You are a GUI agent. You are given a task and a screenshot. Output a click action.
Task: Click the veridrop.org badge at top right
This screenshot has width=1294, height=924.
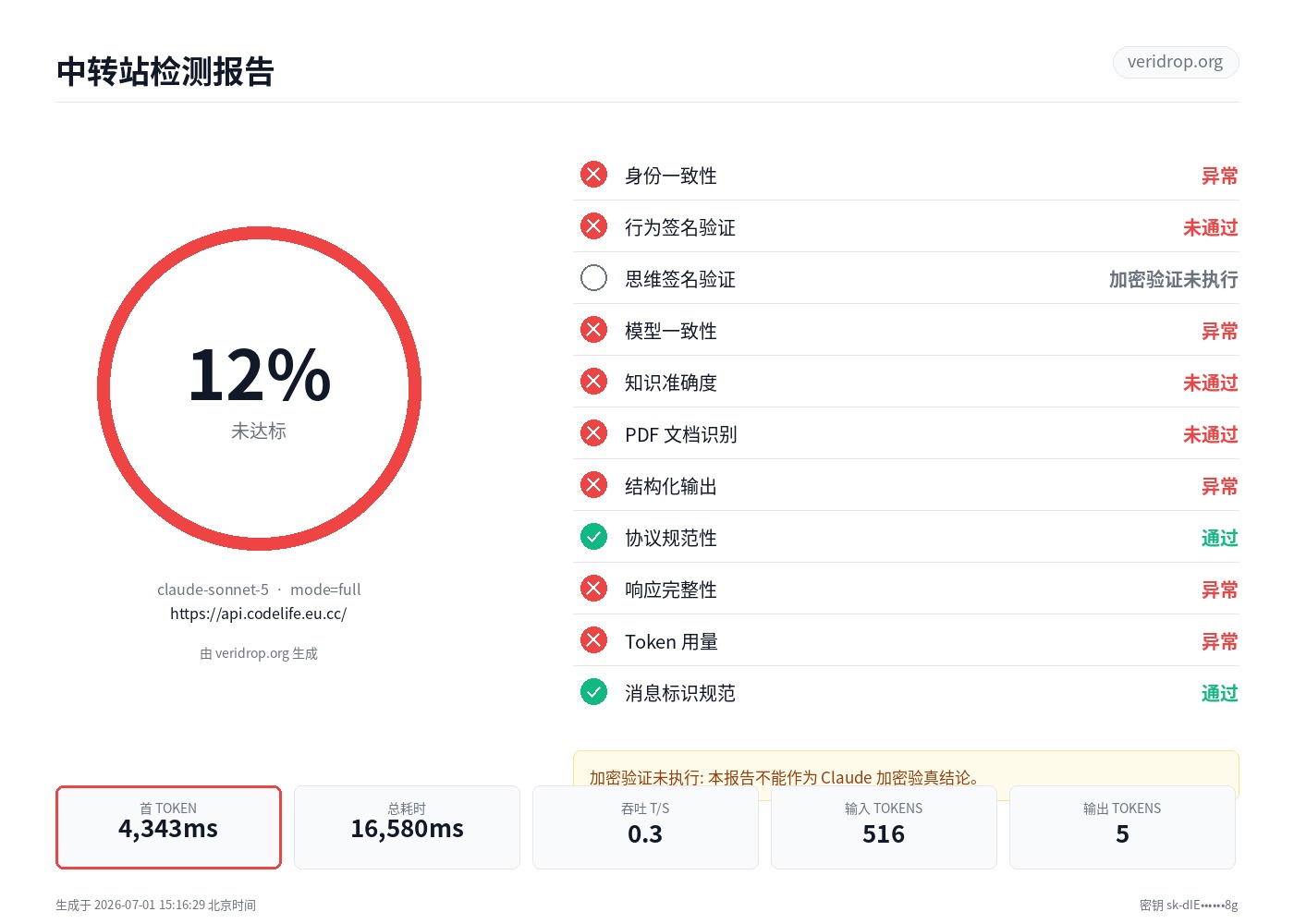coord(1175,62)
